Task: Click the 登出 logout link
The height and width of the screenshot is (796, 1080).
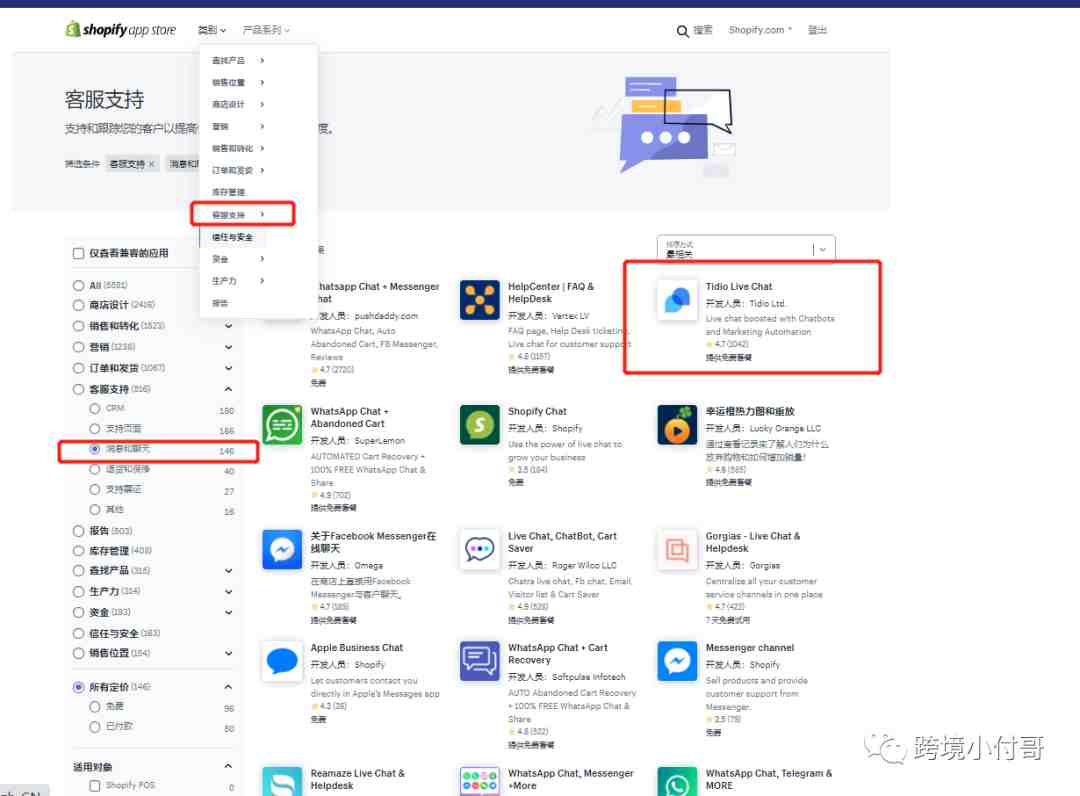Action: (817, 30)
